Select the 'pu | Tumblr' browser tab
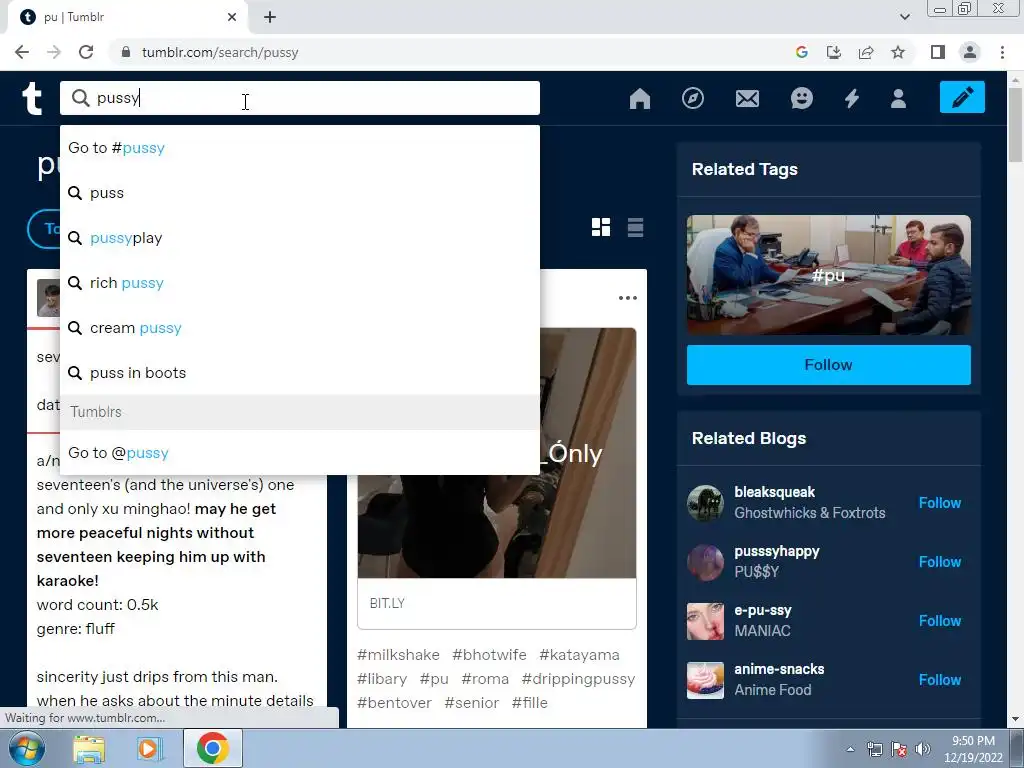 (127, 17)
